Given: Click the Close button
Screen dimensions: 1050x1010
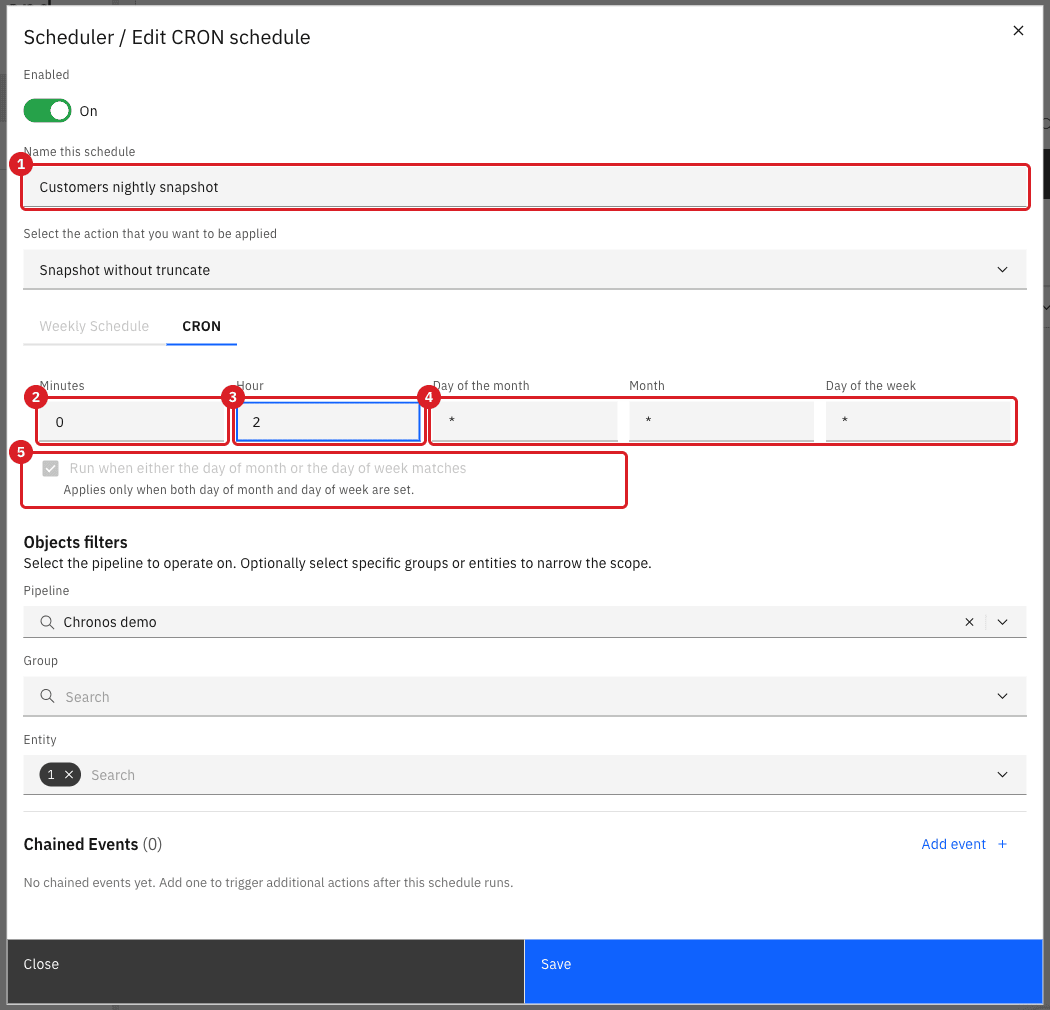Looking at the screenshot, I should coord(266,971).
